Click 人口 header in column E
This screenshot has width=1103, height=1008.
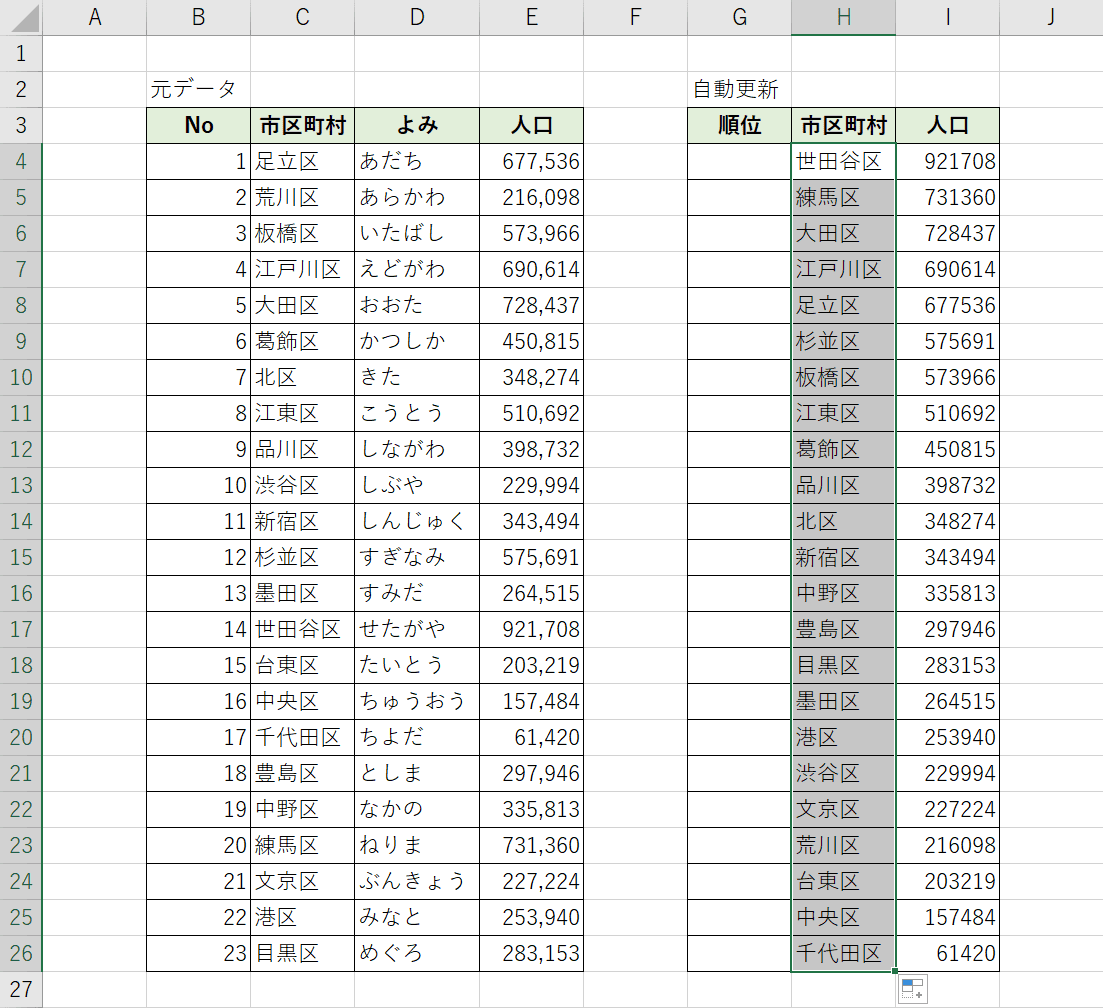pos(532,125)
